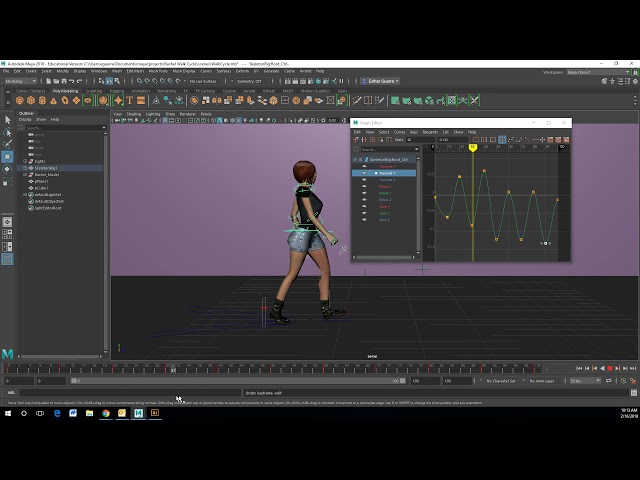Click Lattice Deform Keys icon in Graph Editor
This screenshot has width=640, height=480.
pos(372,140)
